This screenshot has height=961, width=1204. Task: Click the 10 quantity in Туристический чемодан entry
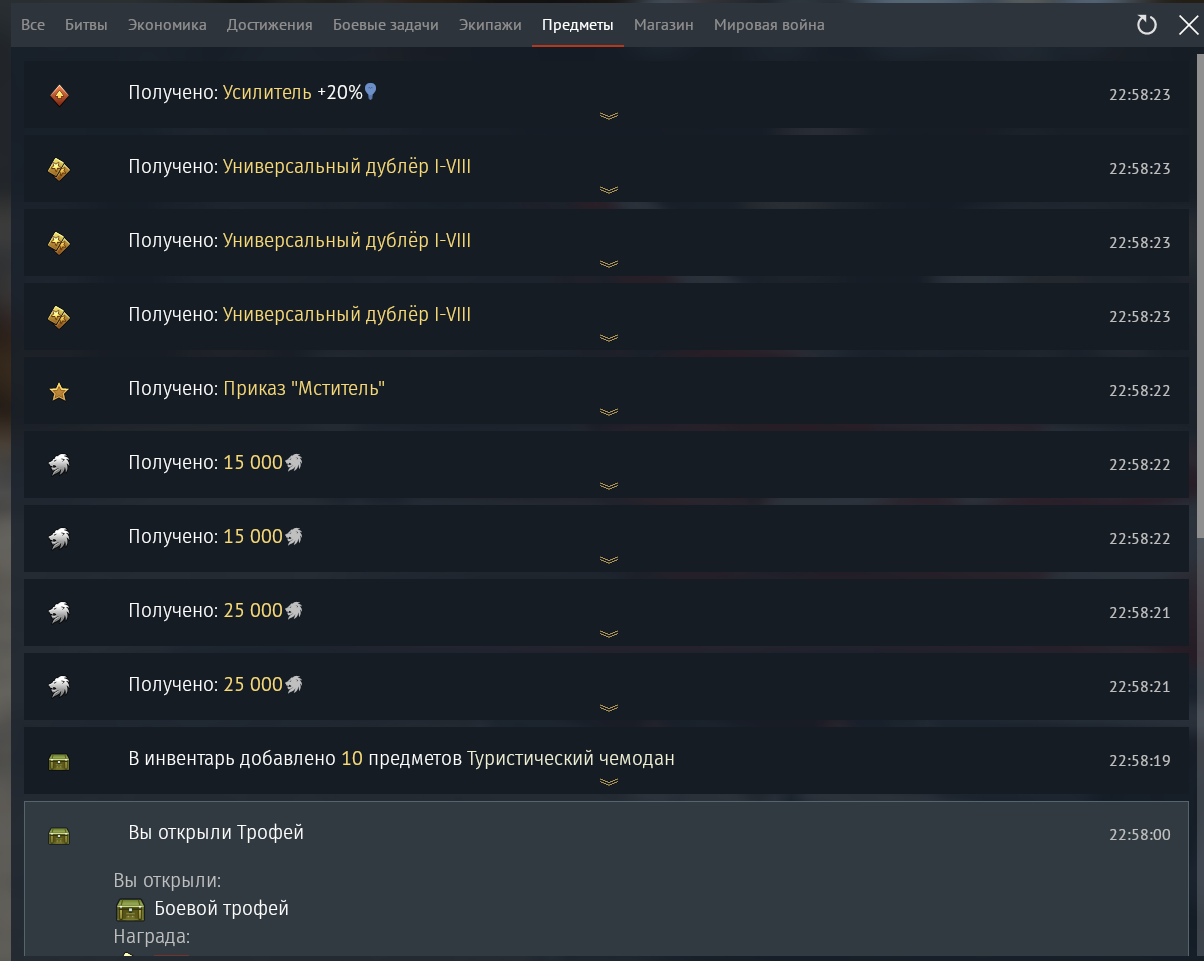[x=352, y=759]
